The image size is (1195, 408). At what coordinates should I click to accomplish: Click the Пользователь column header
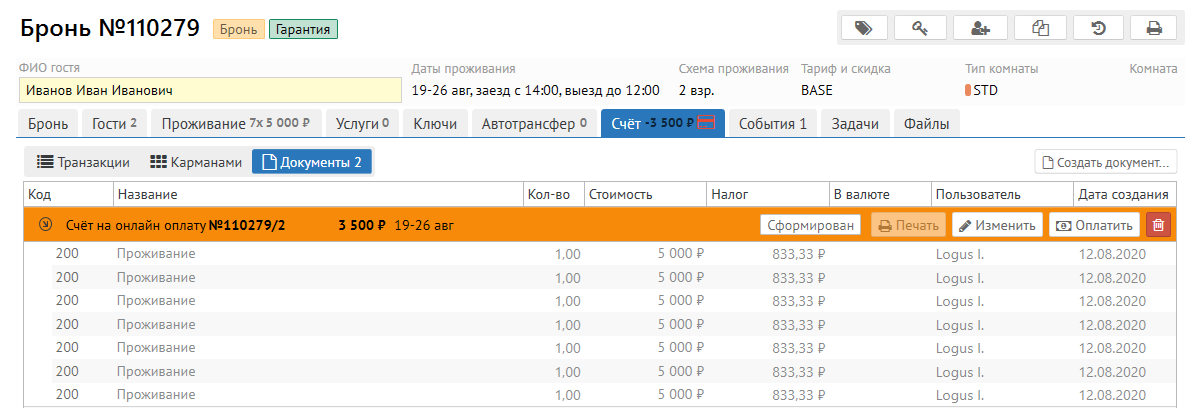tap(1001, 194)
